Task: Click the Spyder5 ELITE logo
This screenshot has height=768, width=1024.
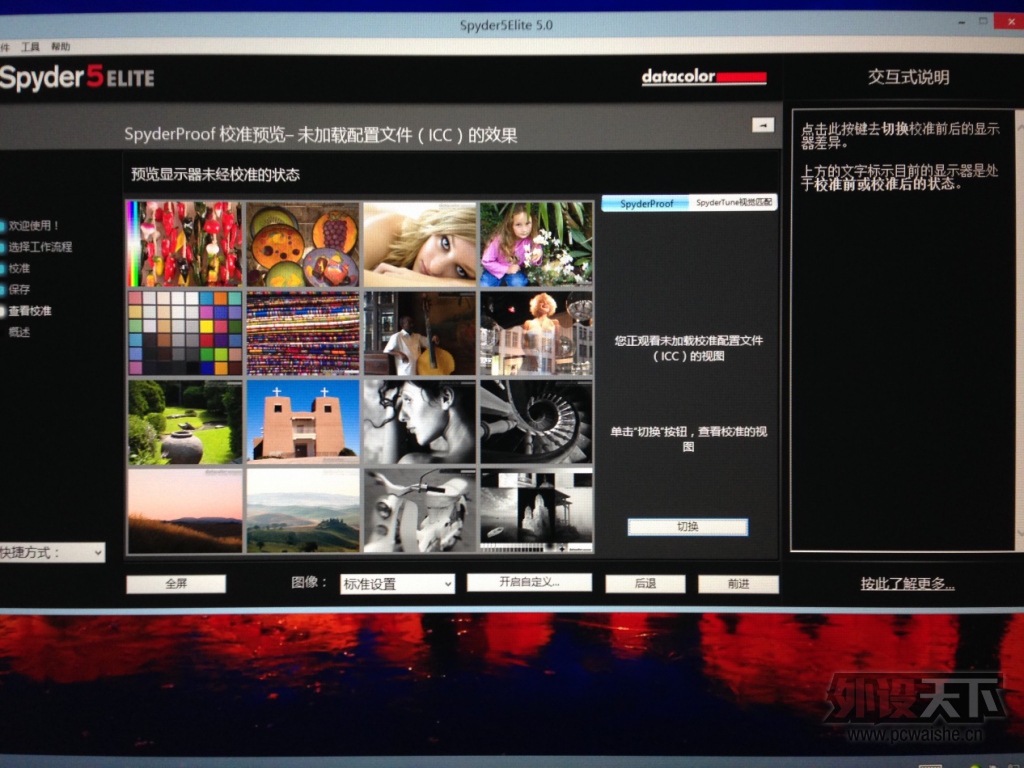Action: pyautogui.click(x=77, y=77)
